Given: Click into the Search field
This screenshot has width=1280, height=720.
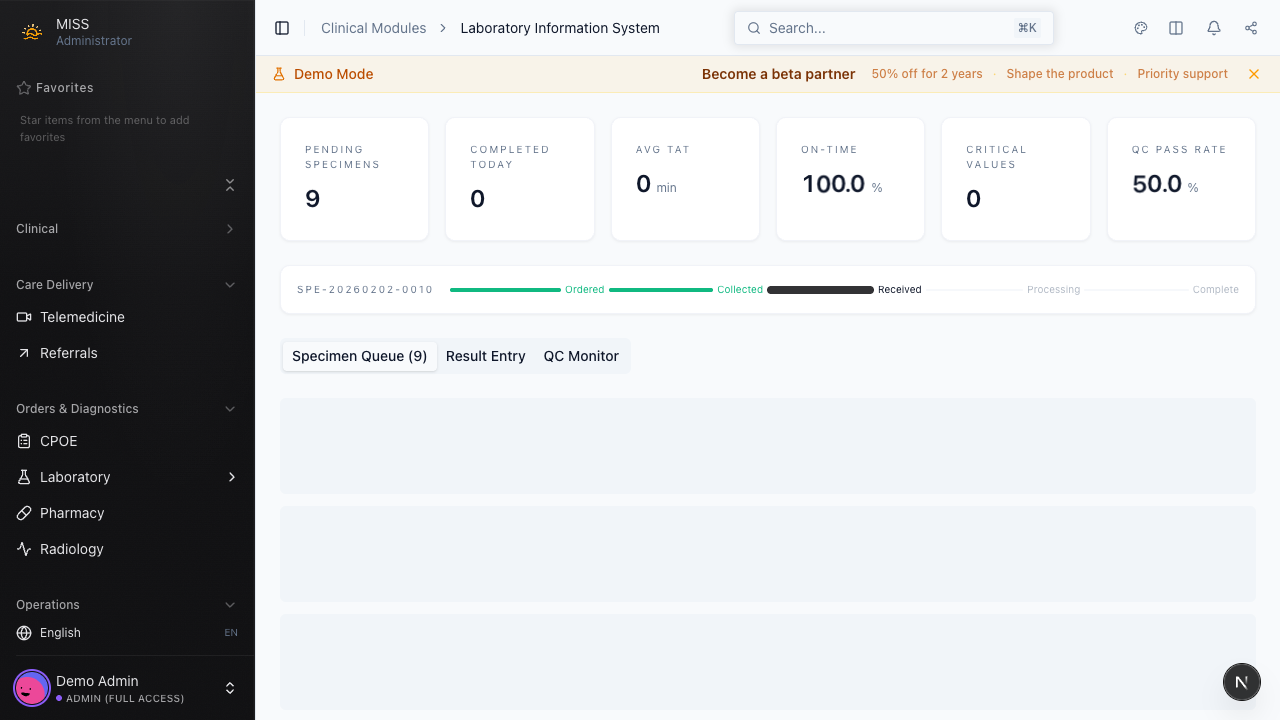Looking at the screenshot, I should (885, 28).
